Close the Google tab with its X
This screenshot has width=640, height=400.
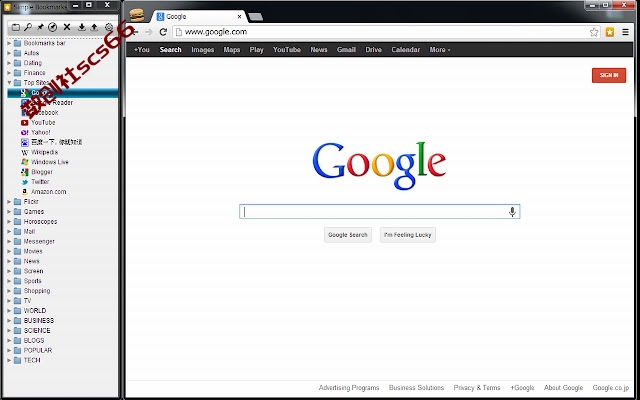click(x=239, y=17)
